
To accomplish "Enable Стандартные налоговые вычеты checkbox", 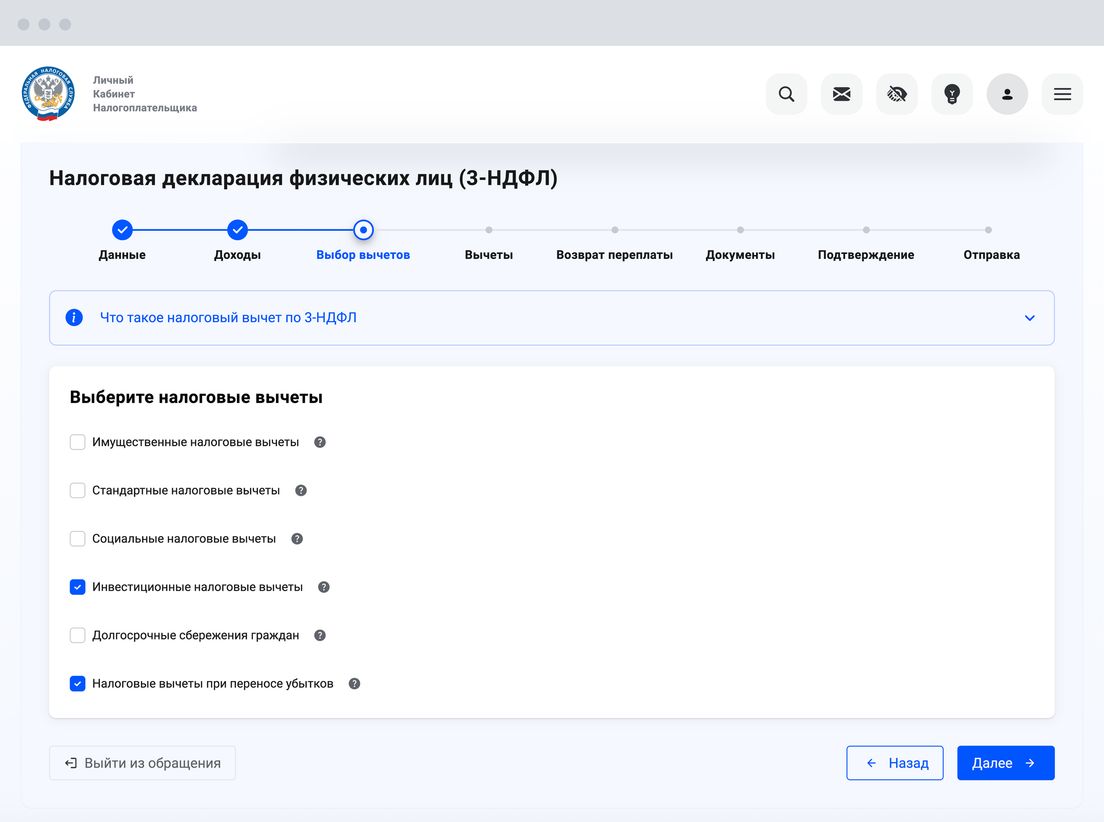I will coord(77,490).
